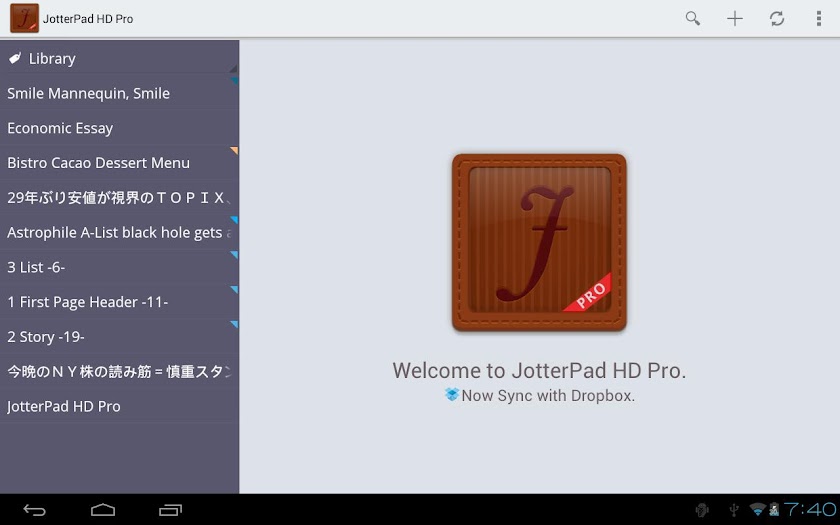Open the JotterPad HD Pro note in list
840x525 pixels.
(x=119, y=407)
